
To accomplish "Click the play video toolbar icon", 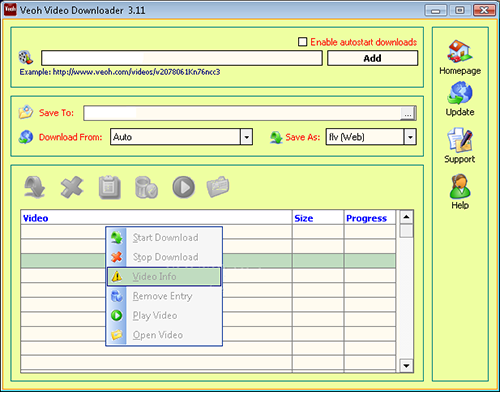I will [184, 187].
